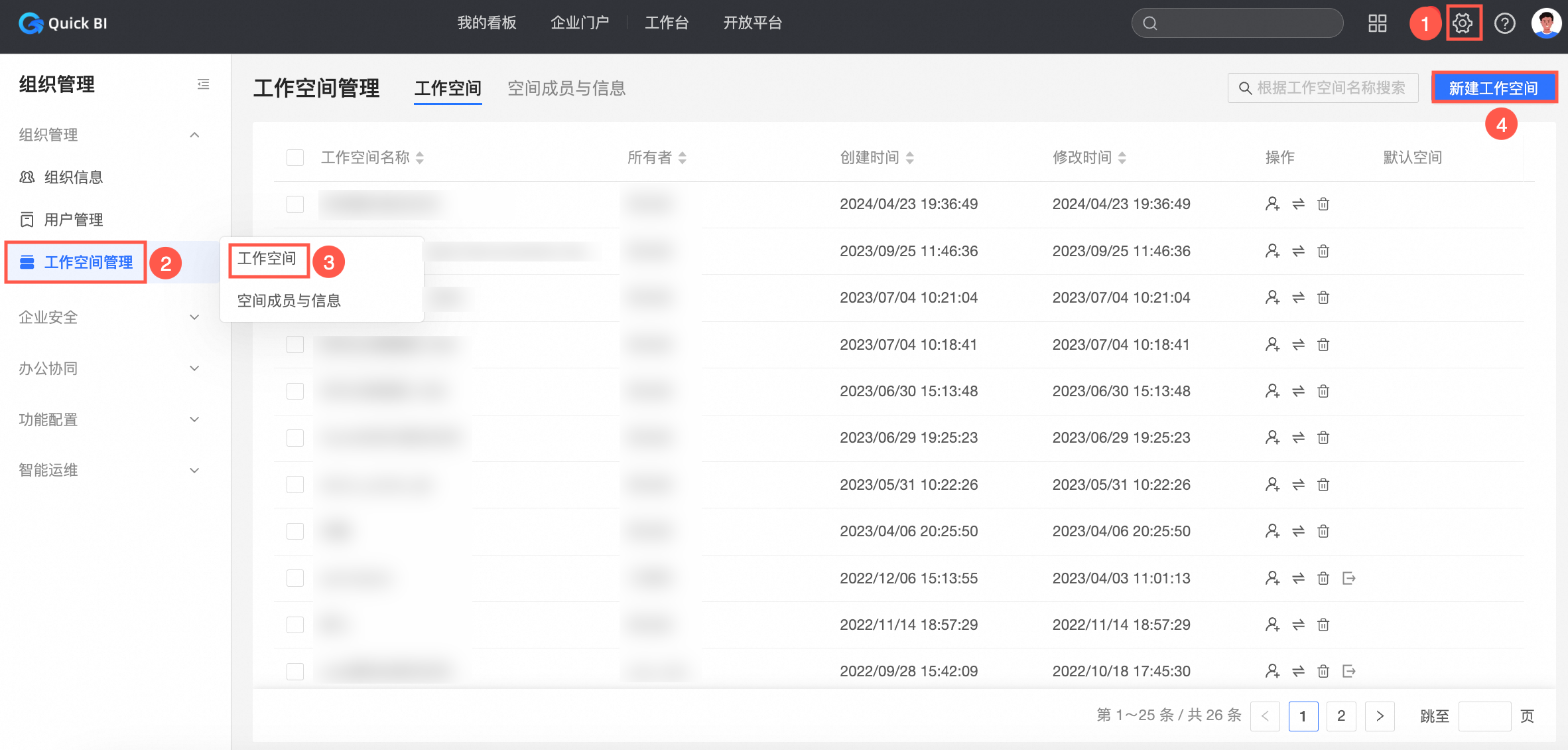Exit the workspace created 2022/12/06 15:13:55
The width and height of the screenshot is (1568, 750).
pos(1348,578)
